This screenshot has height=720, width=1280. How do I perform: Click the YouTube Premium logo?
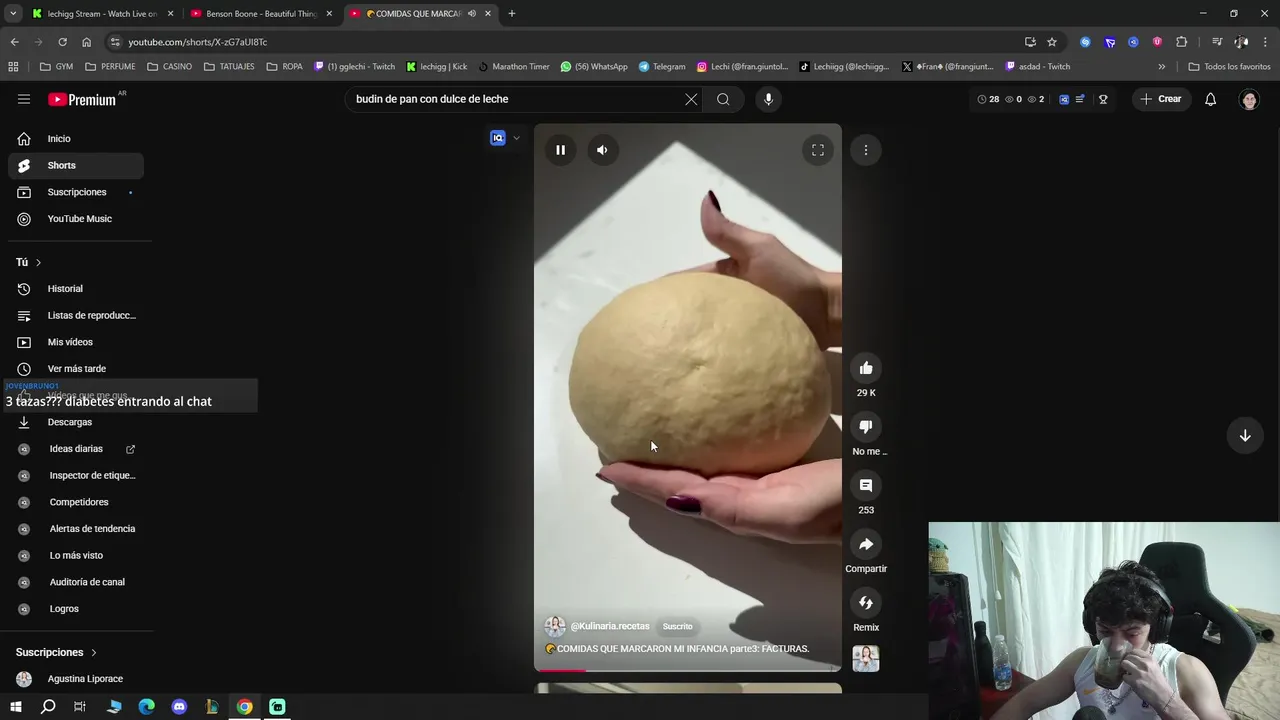point(82,99)
